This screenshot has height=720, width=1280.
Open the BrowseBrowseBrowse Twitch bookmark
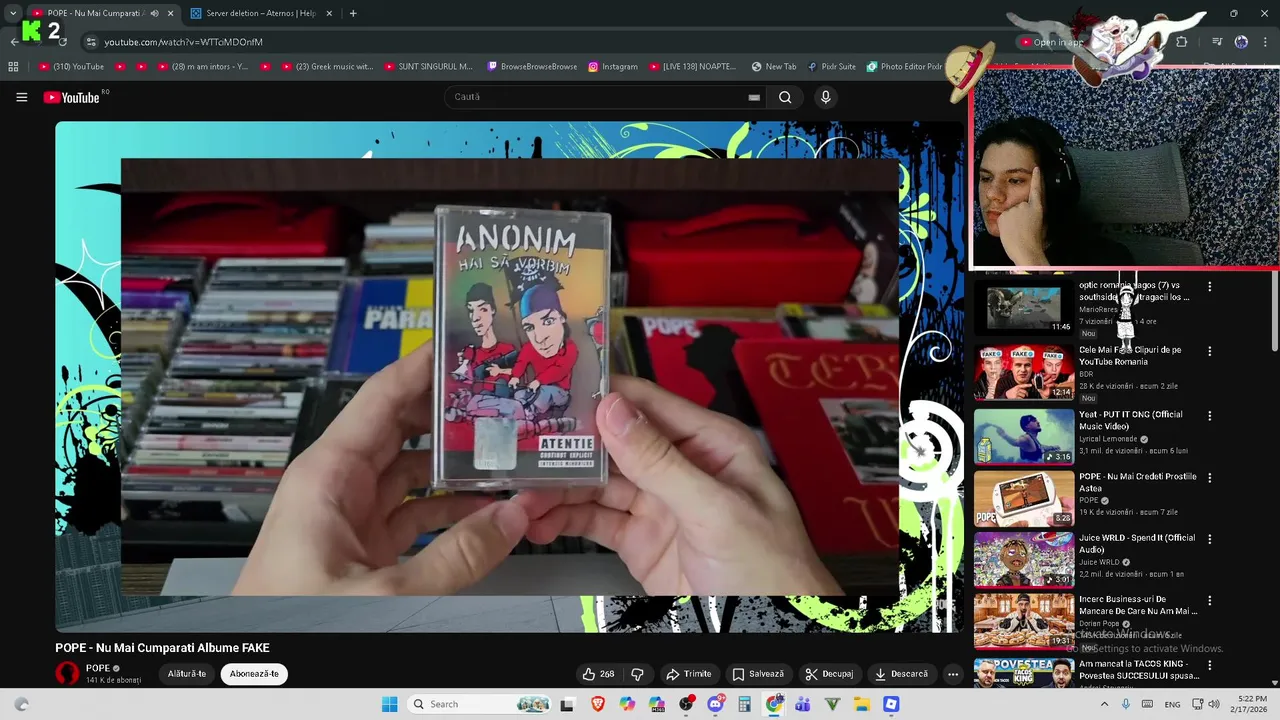[532, 67]
